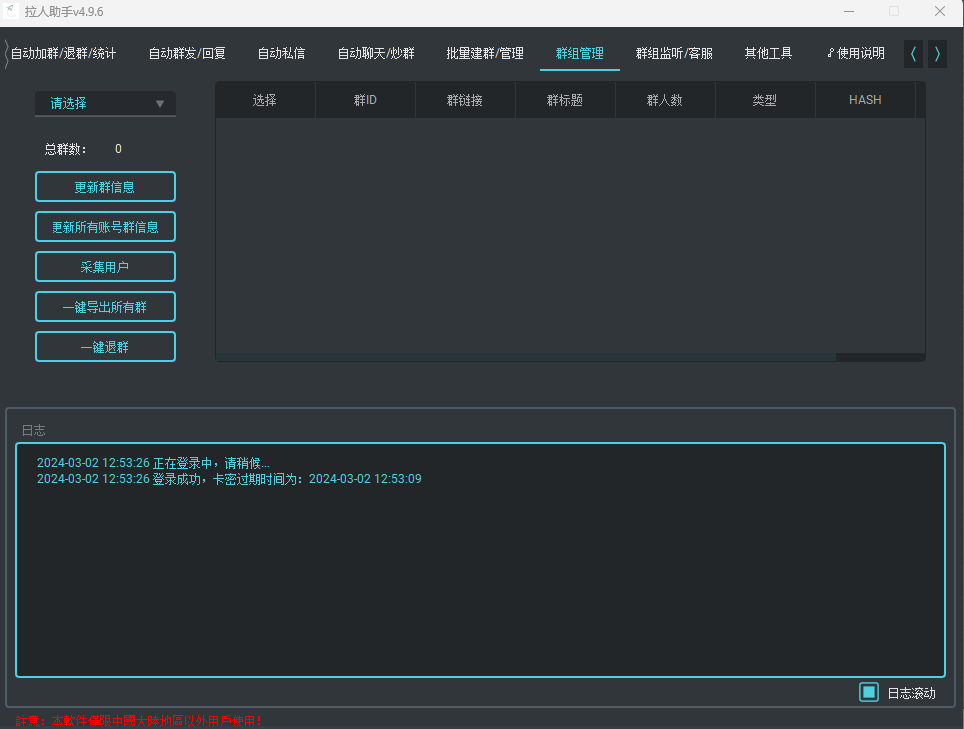Click the 群人数 column header
The height and width of the screenshot is (729, 964).
pos(665,100)
